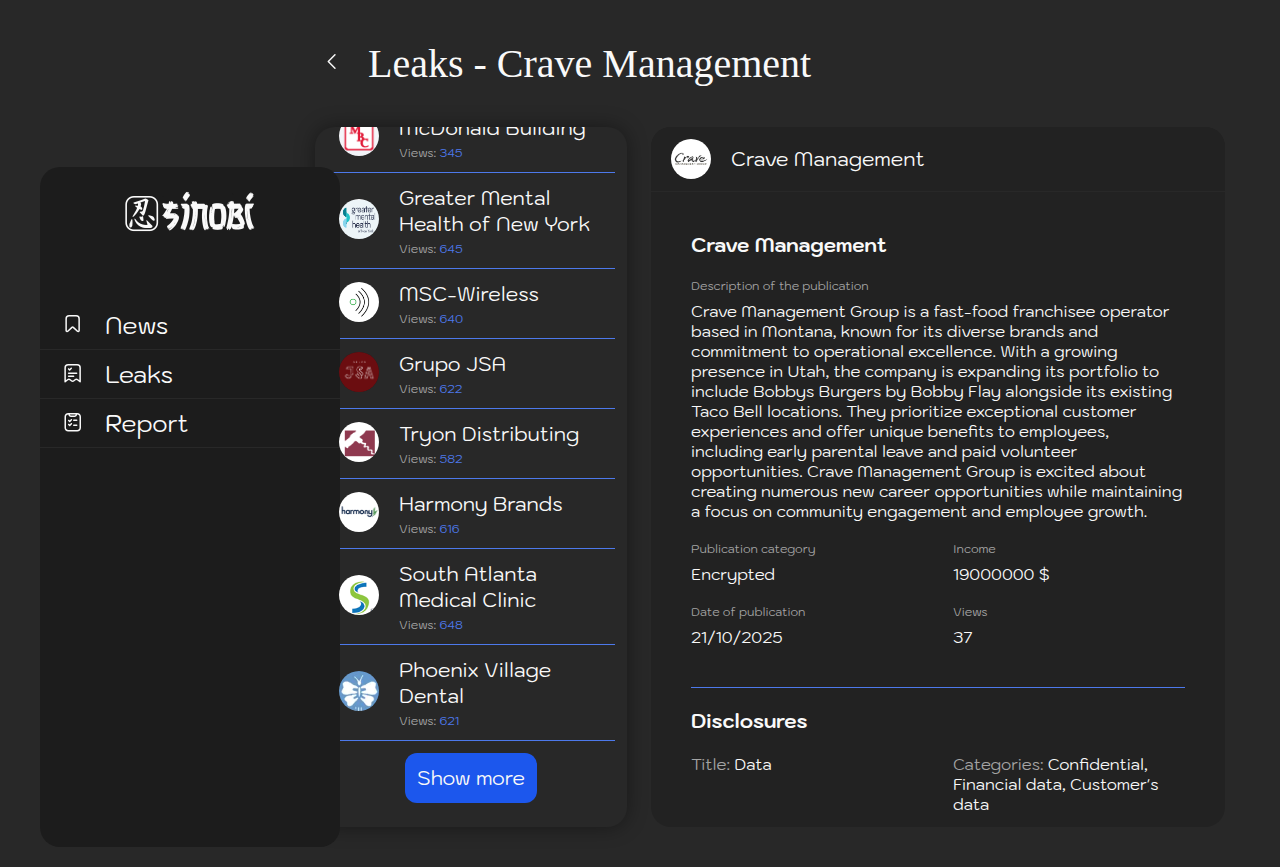The width and height of the screenshot is (1280, 867).
Task: Click the bookmark icon next to News
Action: tap(73, 324)
